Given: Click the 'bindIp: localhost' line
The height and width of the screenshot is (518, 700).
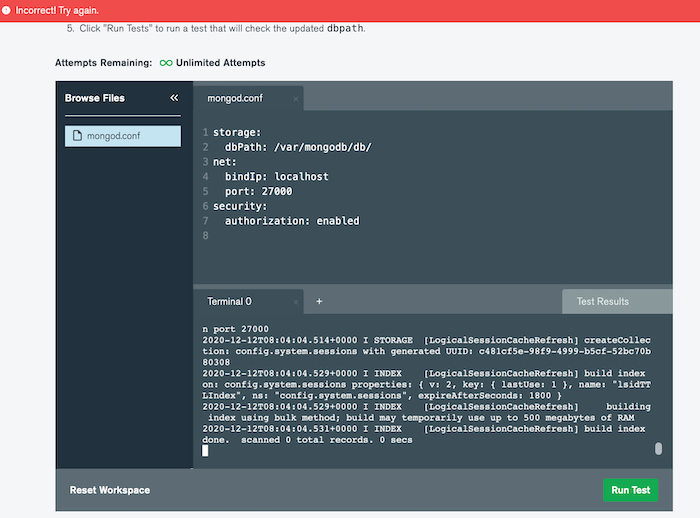Looking at the screenshot, I should [x=276, y=176].
